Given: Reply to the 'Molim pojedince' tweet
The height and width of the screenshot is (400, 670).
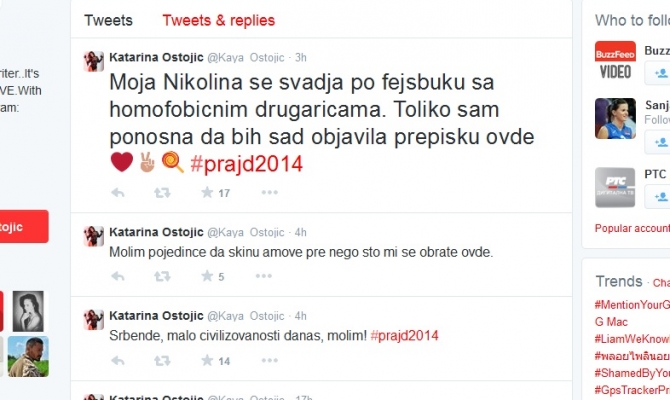Looking at the screenshot, I should [x=118, y=276].
